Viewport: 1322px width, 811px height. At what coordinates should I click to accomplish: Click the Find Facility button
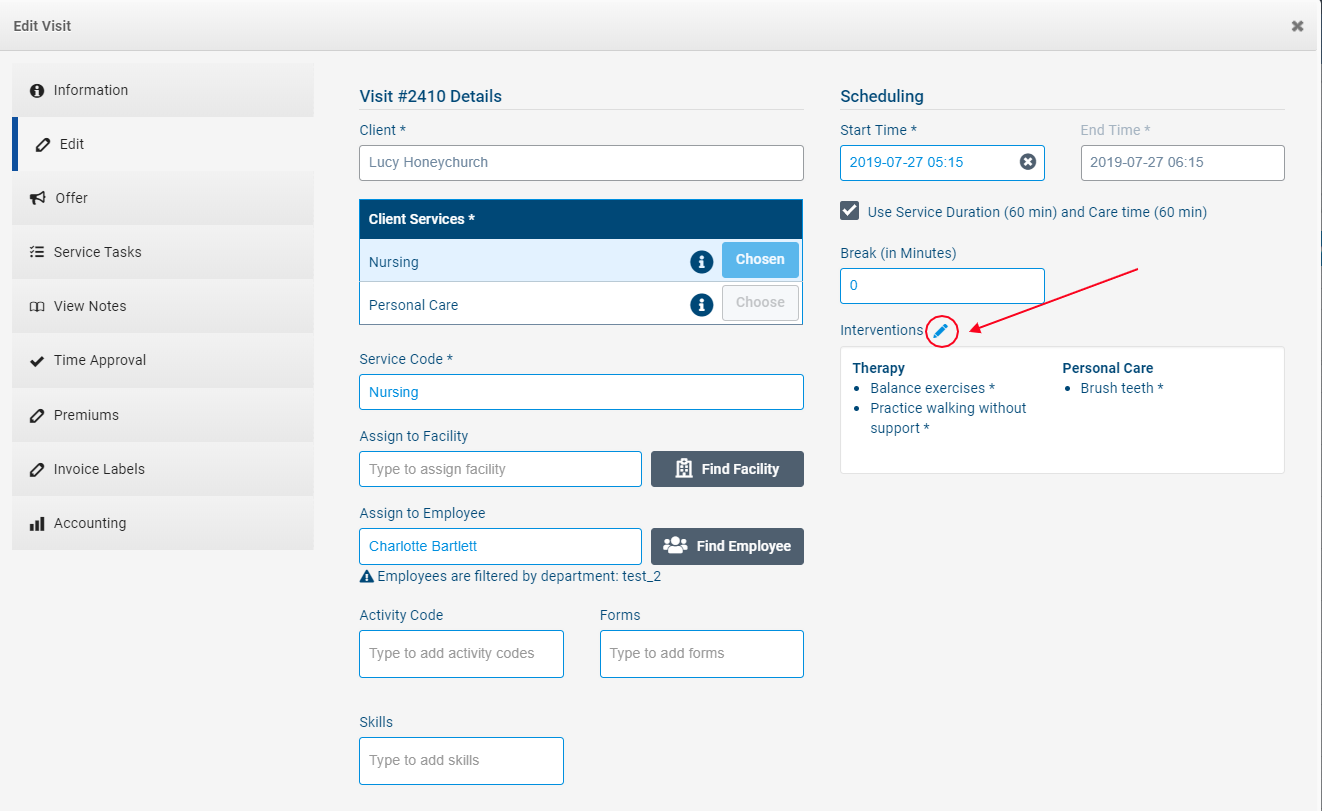727,469
